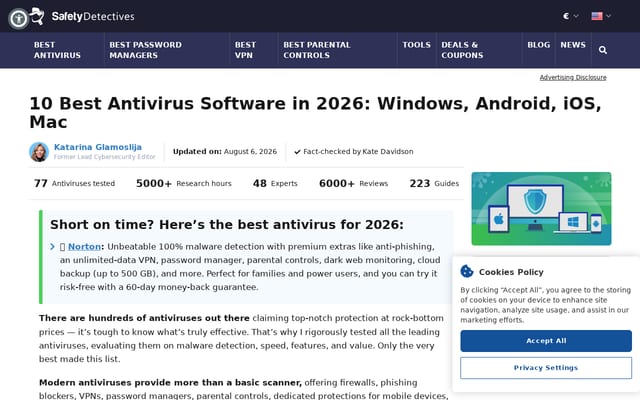
Task: Open the Deals & Coupons menu
Action: [462, 50]
